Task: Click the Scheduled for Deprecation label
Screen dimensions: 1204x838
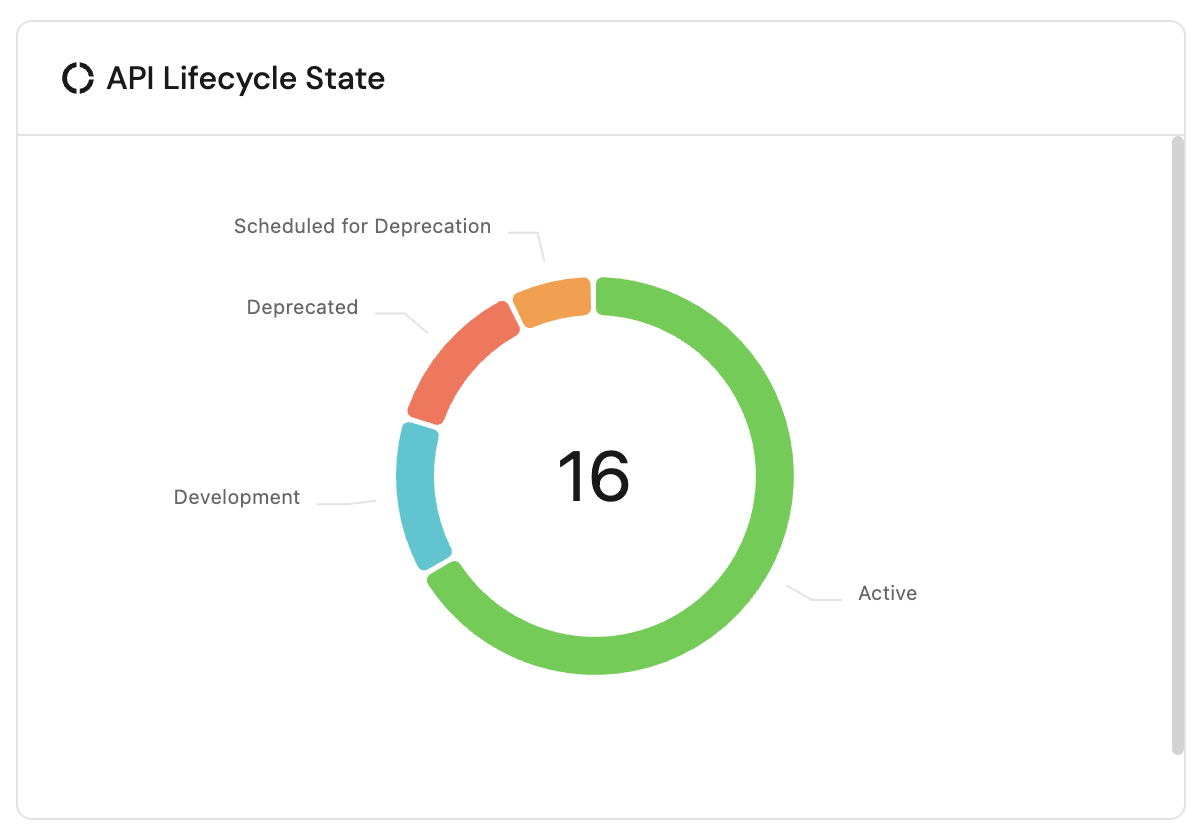Action: (x=362, y=226)
